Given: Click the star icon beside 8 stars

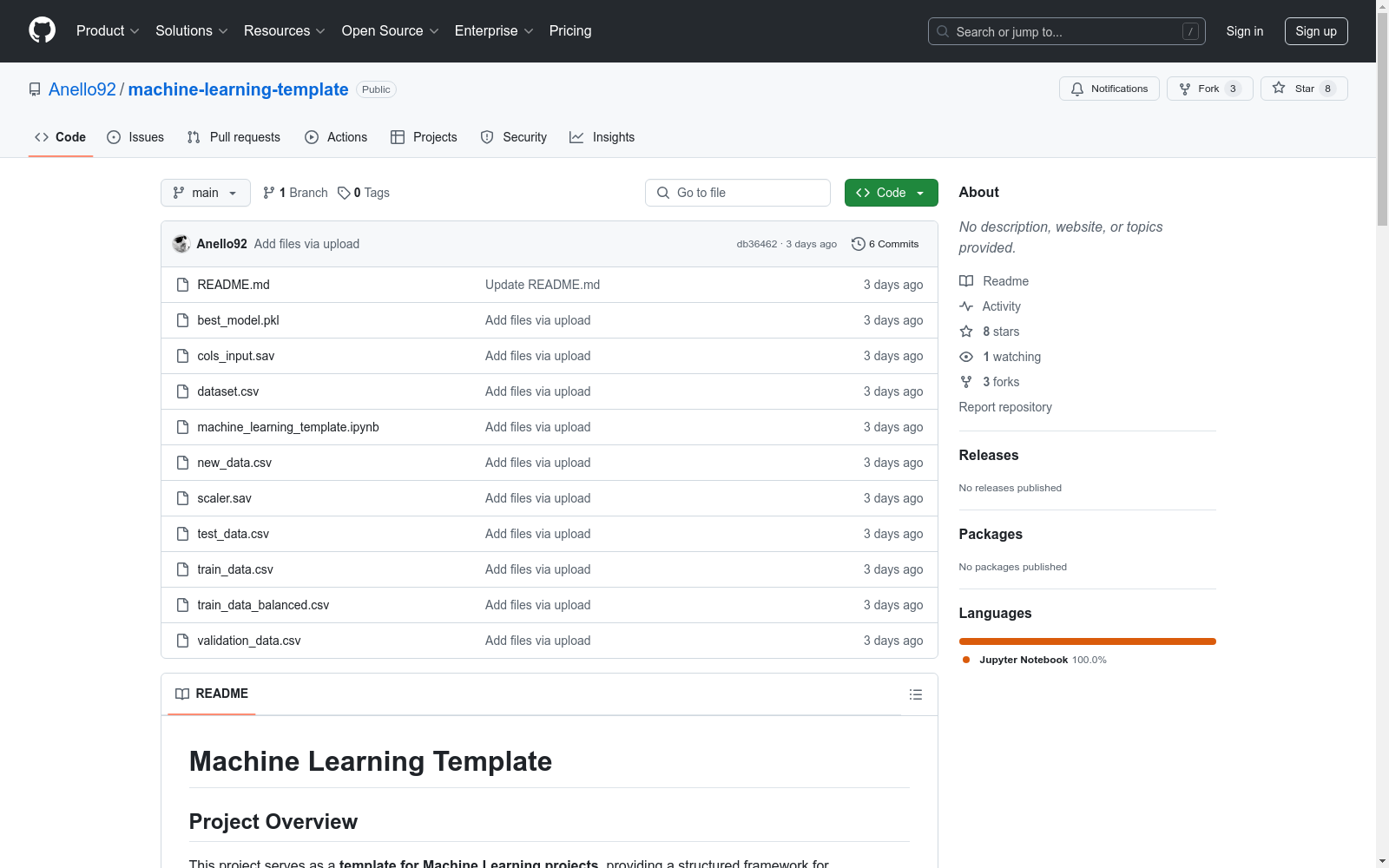Looking at the screenshot, I should point(966,332).
